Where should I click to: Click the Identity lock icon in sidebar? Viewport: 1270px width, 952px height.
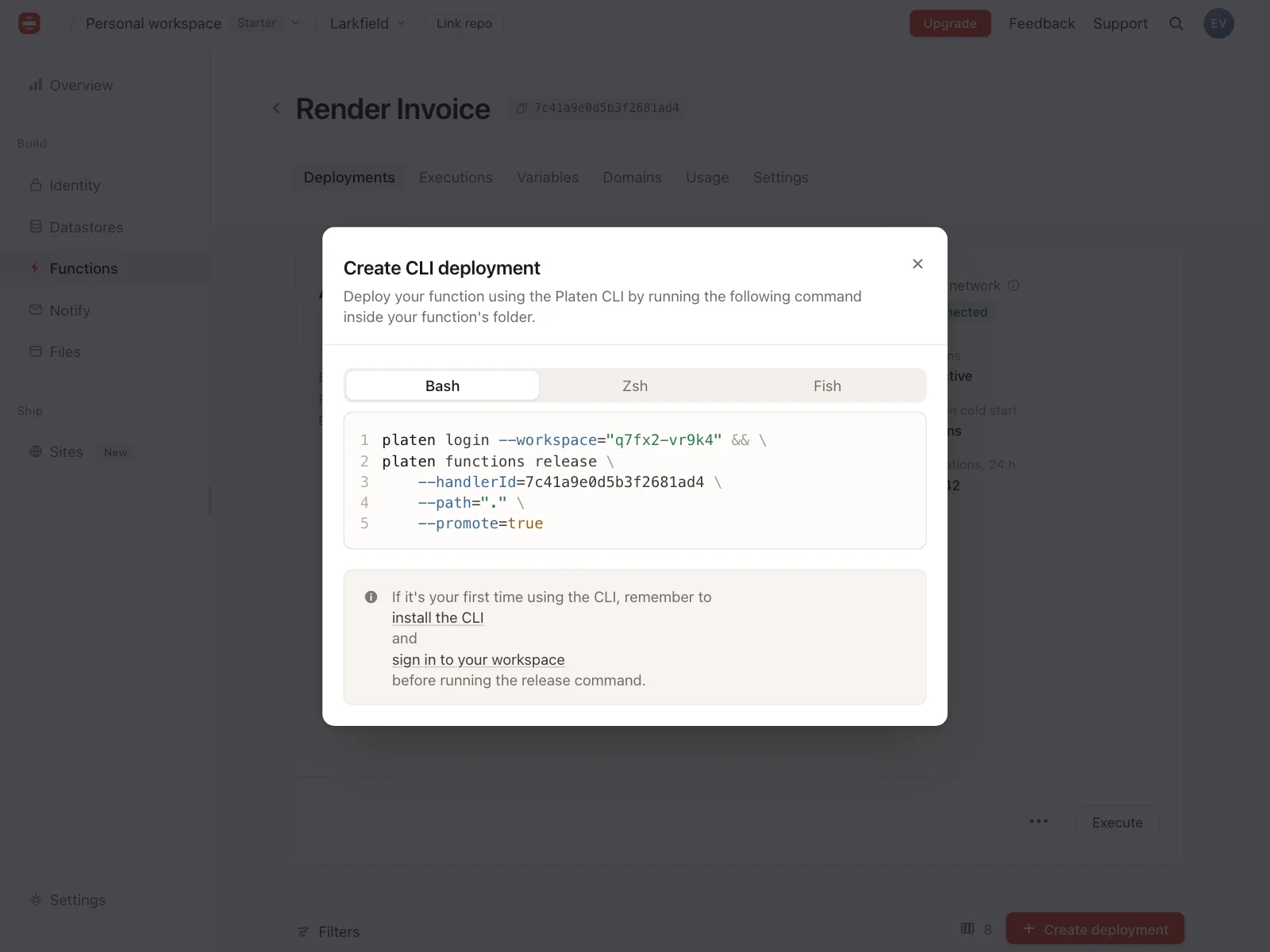tap(36, 185)
